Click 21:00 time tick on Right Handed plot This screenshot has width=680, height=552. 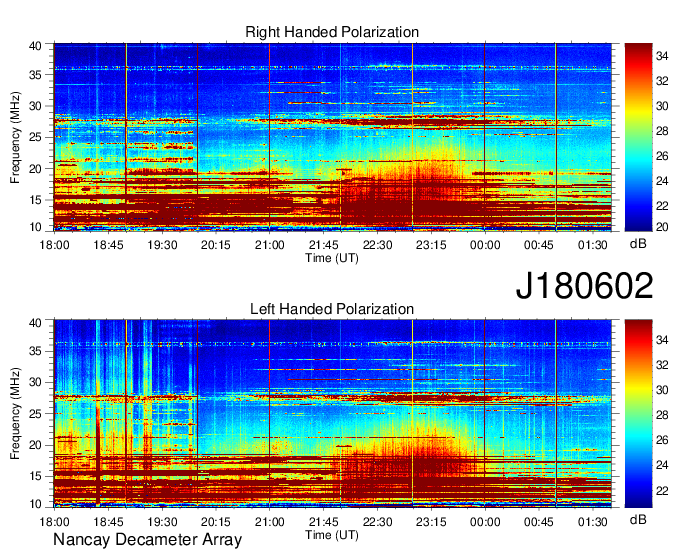[269, 245]
